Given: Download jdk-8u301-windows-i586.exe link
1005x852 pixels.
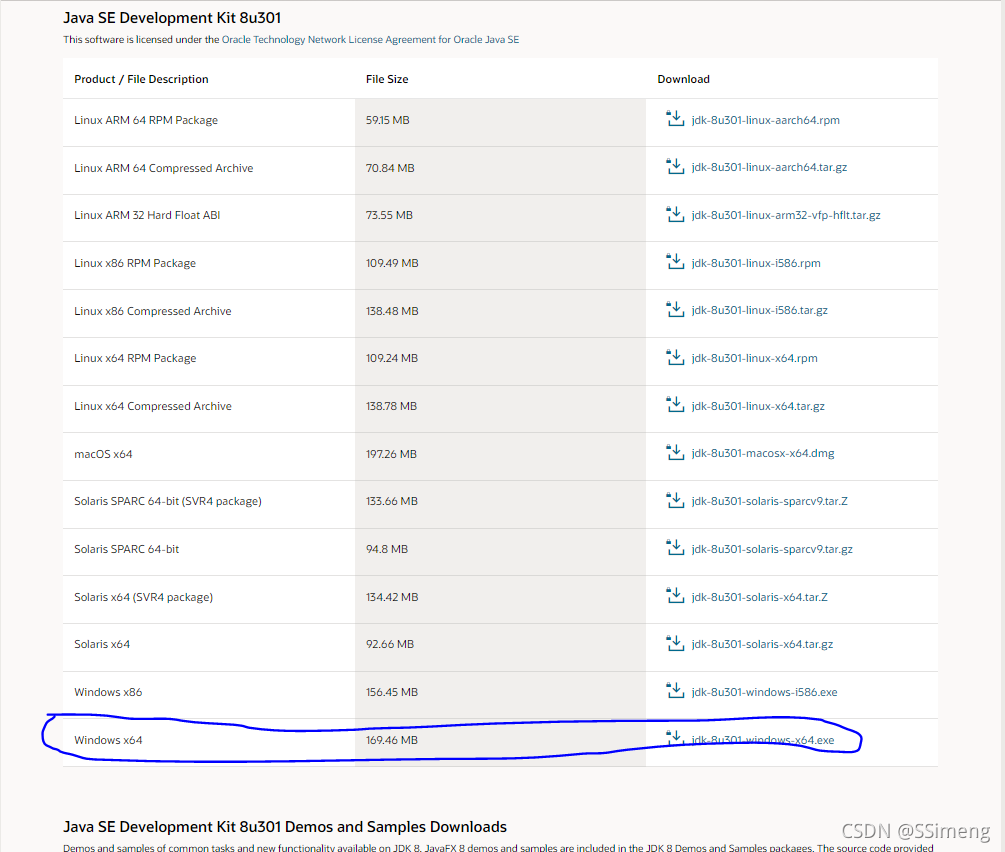Looking at the screenshot, I should (x=765, y=692).
